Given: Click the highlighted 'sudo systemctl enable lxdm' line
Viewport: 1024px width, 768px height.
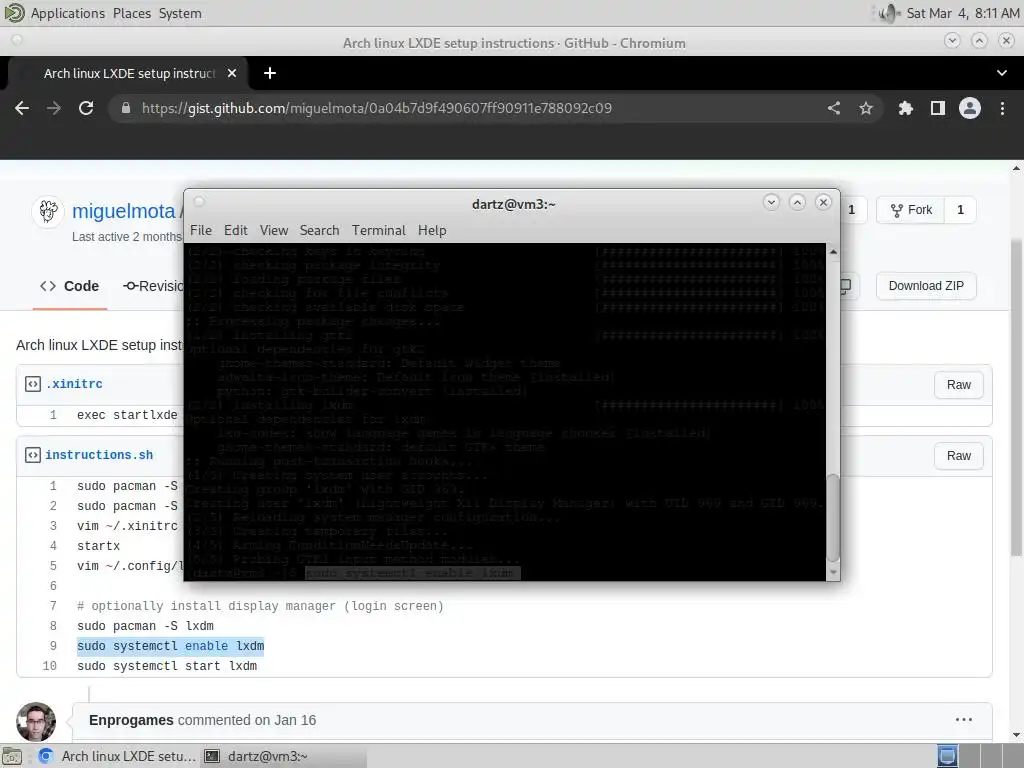Looking at the screenshot, I should click(x=170, y=646).
